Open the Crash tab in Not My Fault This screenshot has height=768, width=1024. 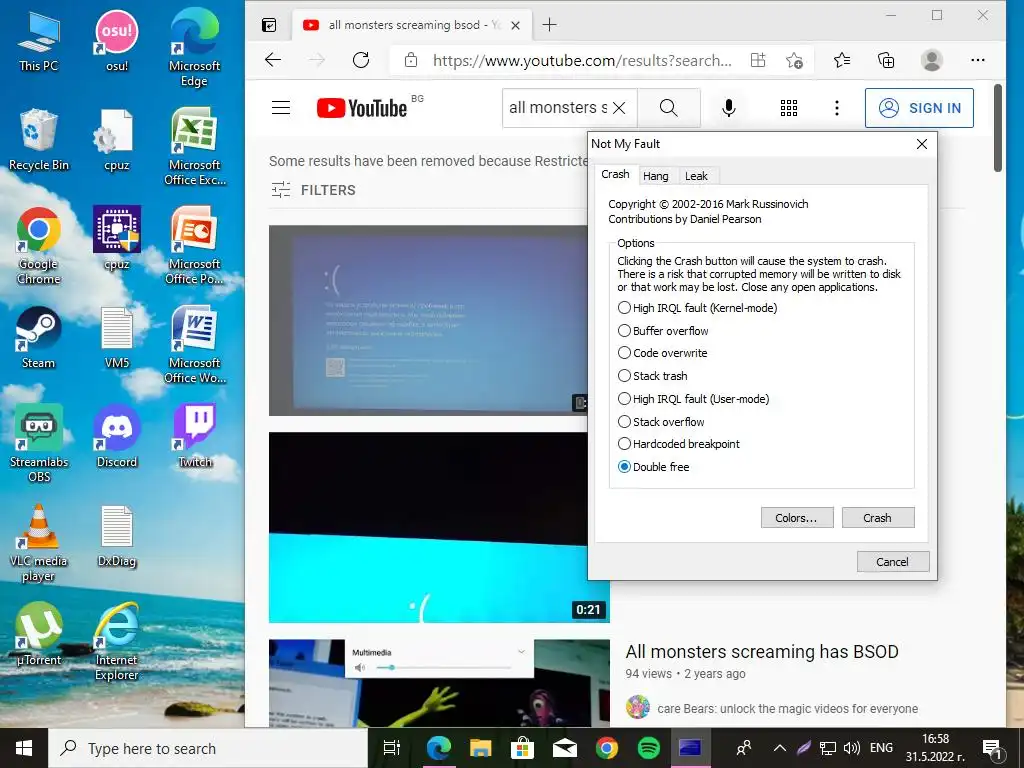(615, 174)
